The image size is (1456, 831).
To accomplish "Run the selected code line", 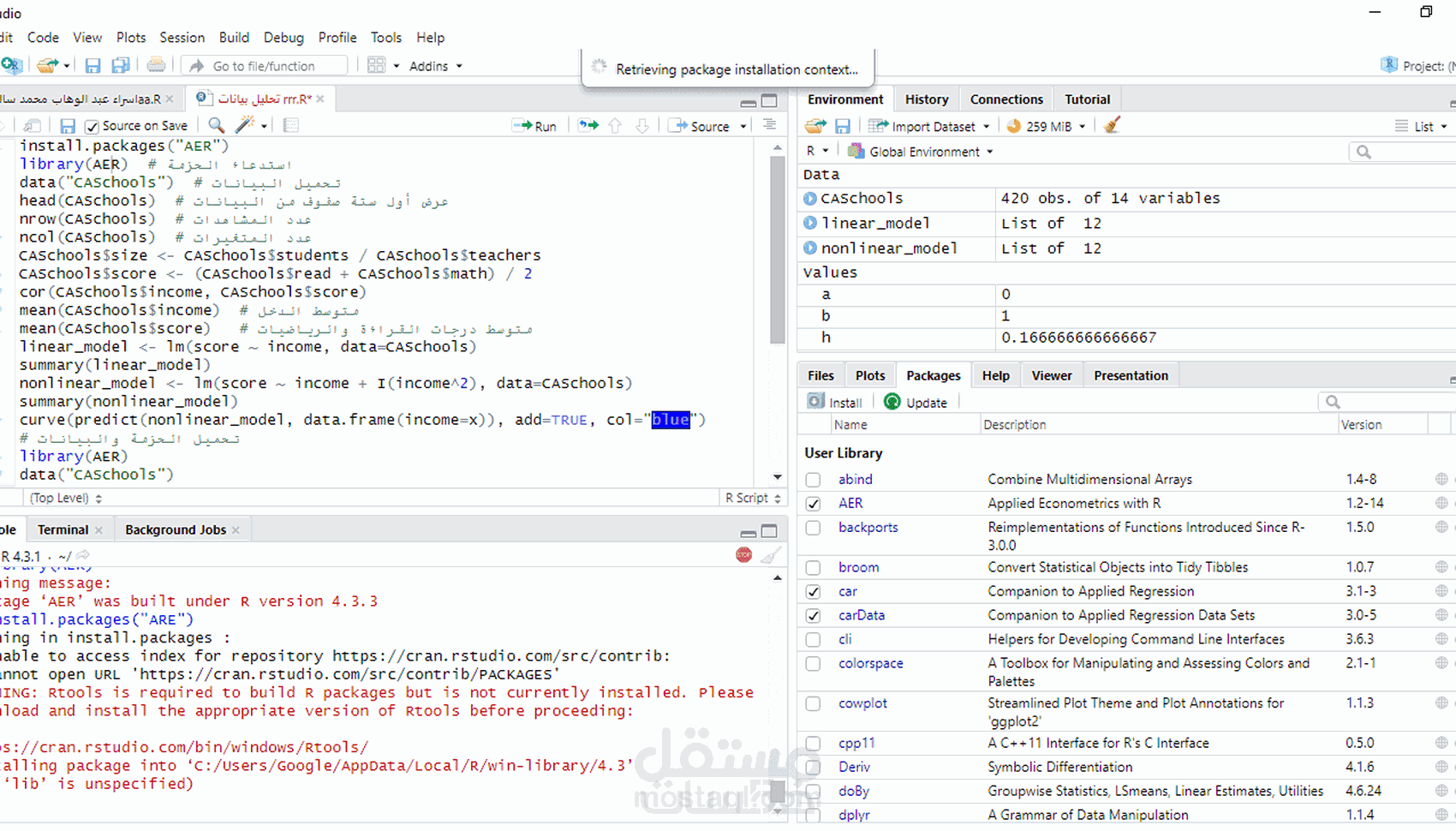I will pos(534,126).
